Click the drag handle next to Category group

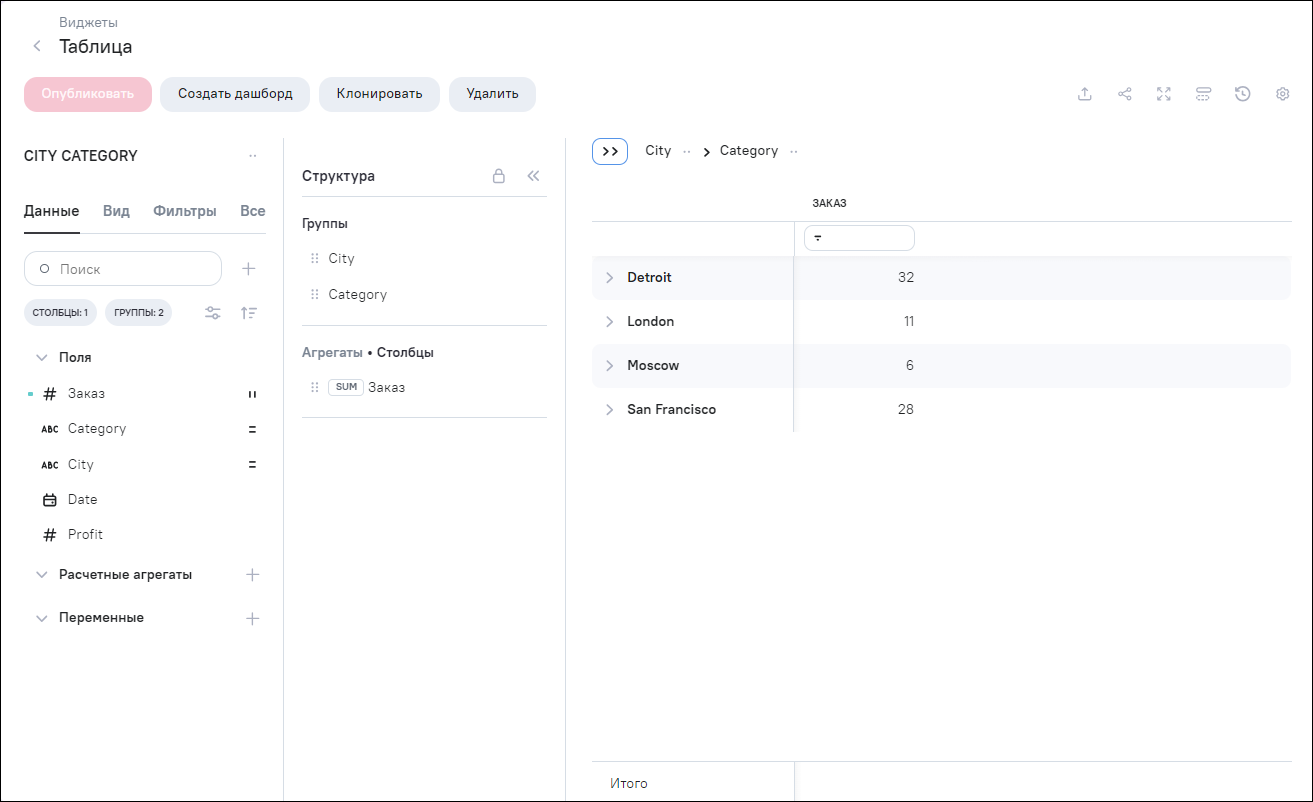pyautogui.click(x=315, y=294)
